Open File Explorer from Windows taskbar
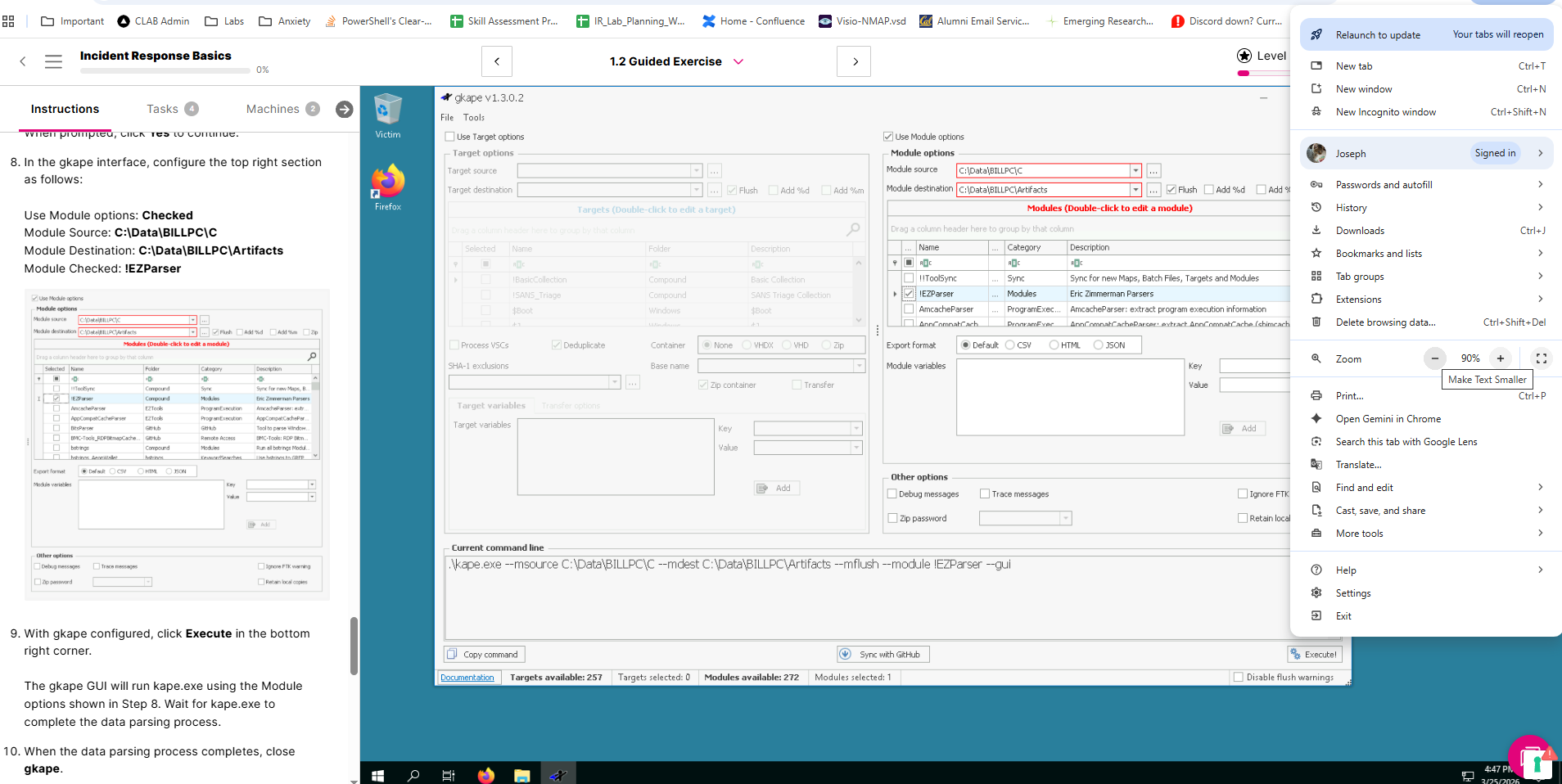The image size is (1562, 784). coord(521,775)
